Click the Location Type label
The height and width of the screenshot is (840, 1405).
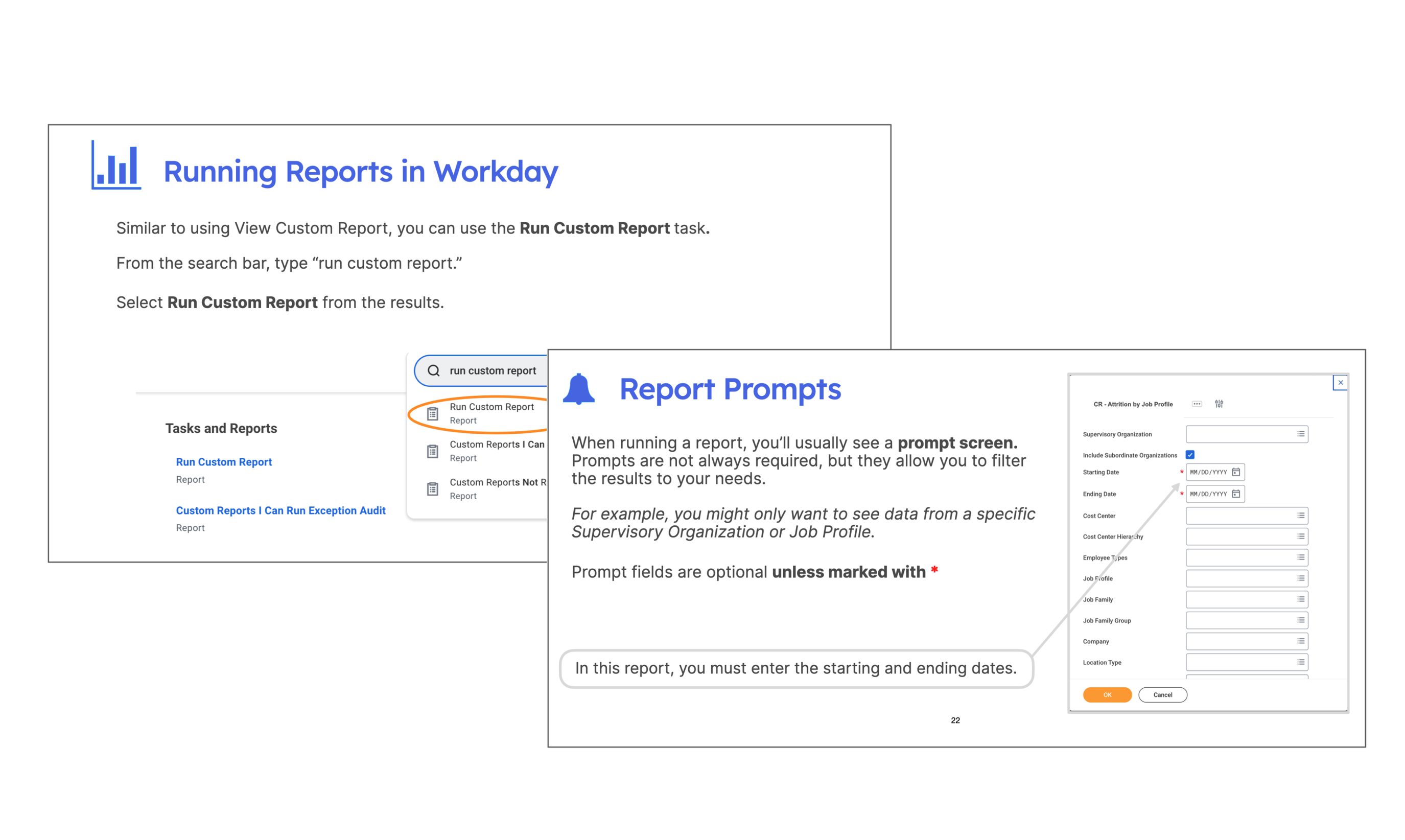pos(1102,663)
